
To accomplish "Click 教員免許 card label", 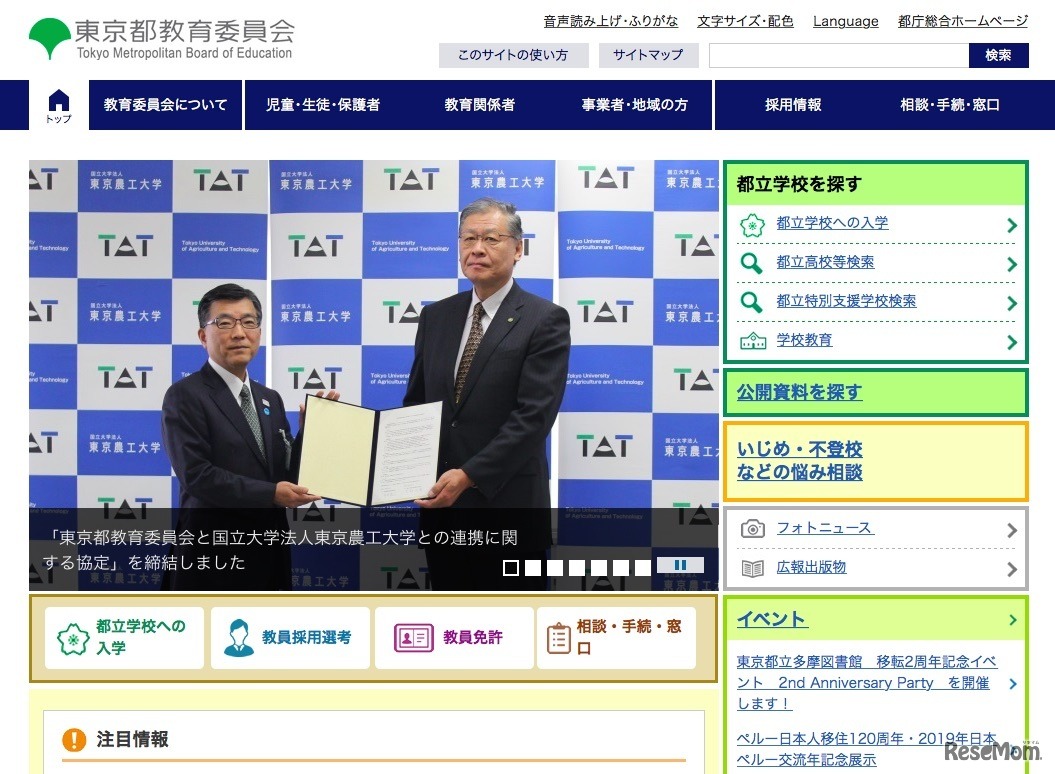I will coord(473,637).
